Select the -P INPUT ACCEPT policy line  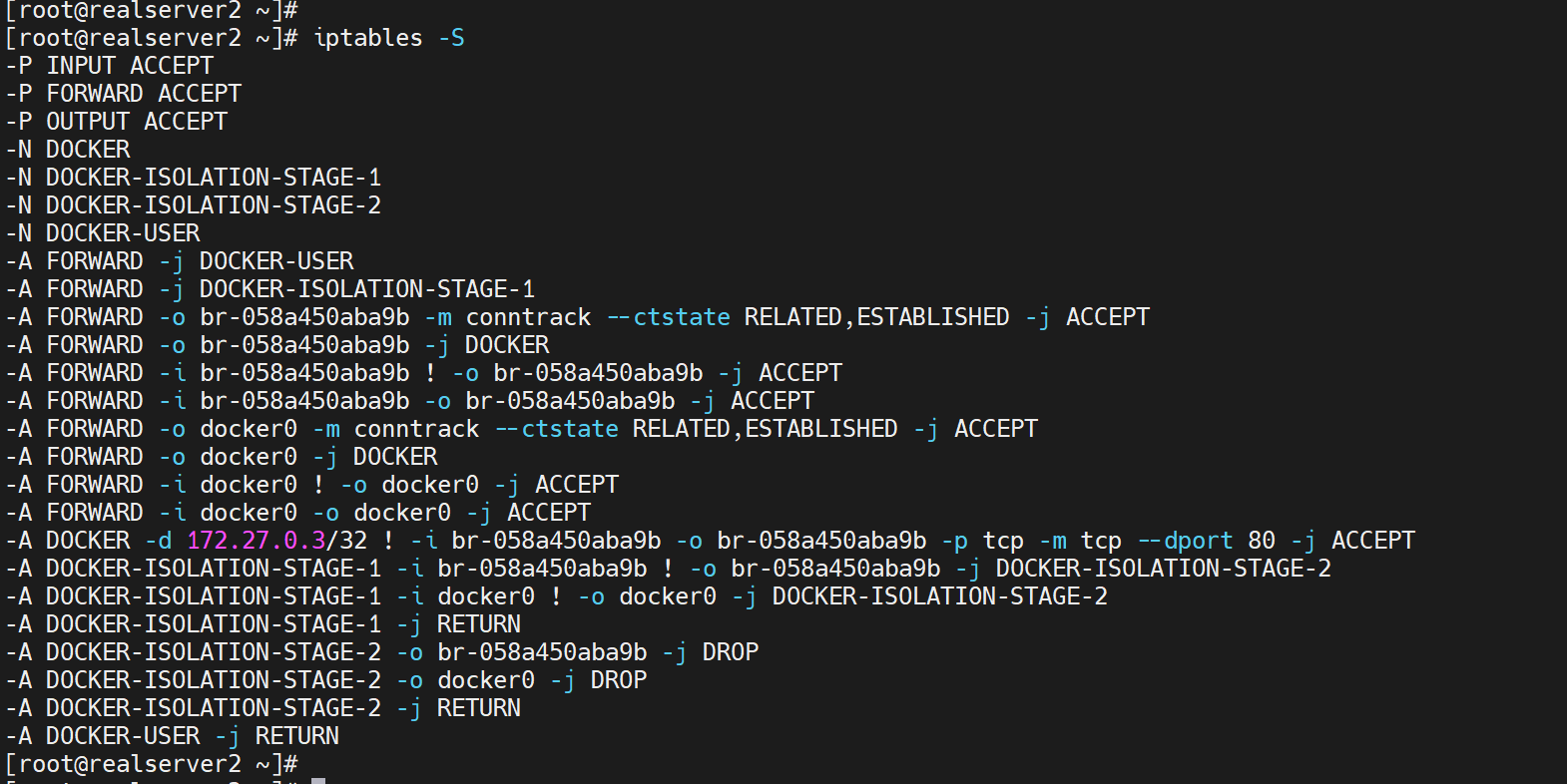coord(110,66)
